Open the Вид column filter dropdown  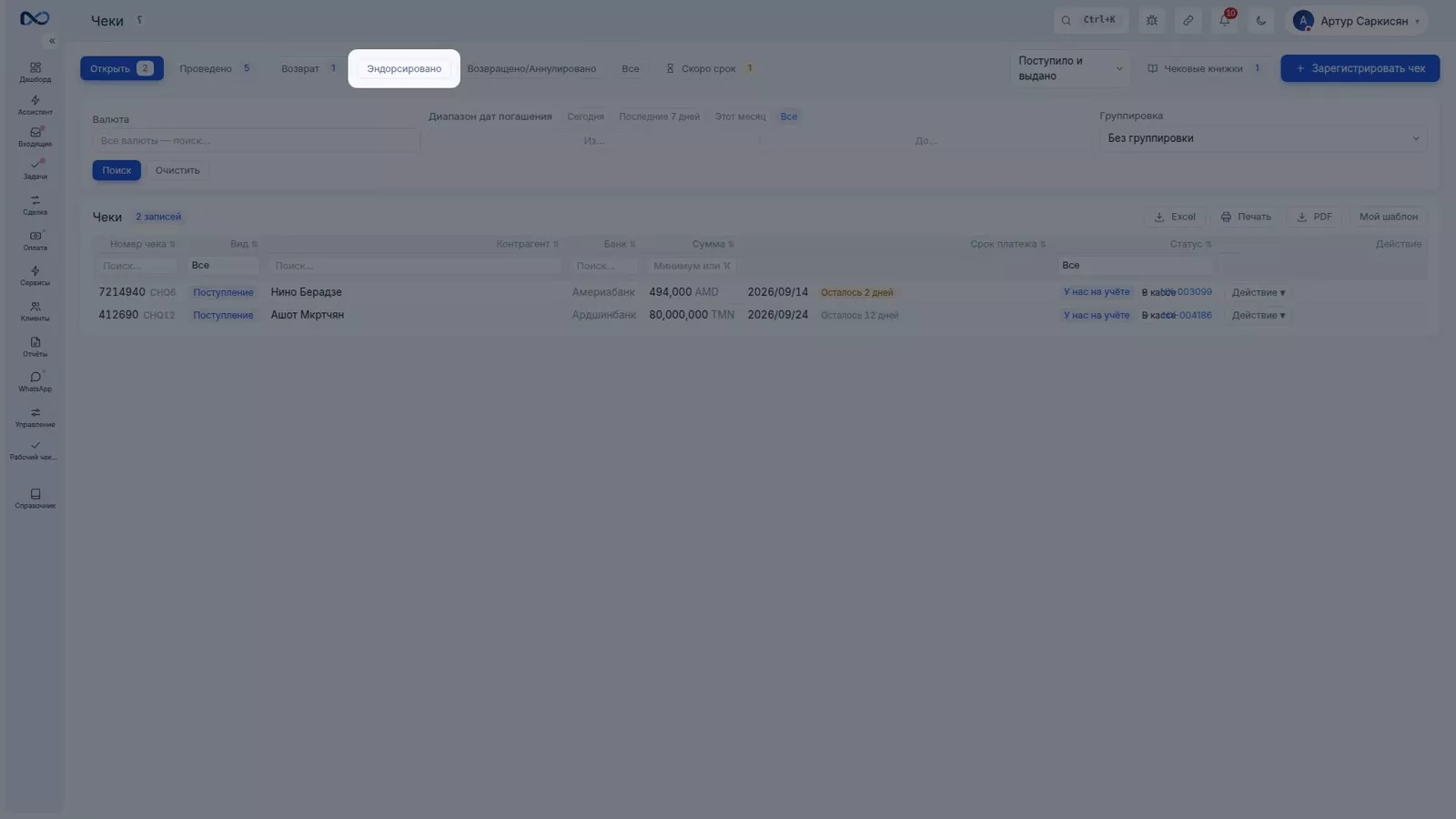(x=223, y=266)
